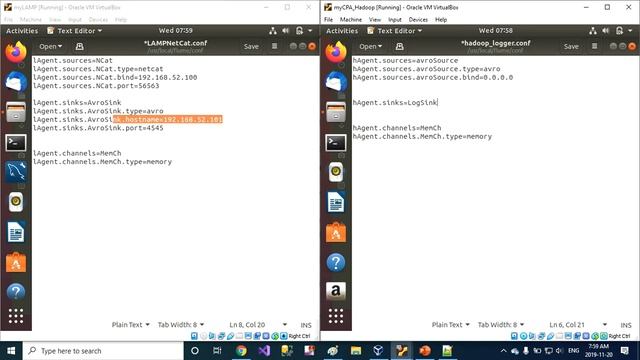The width and height of the screenshot is (640, 360).
Task: Open LibreOffice Writer in the myCPA_Hadoop dock
Action: pos(336,202)
